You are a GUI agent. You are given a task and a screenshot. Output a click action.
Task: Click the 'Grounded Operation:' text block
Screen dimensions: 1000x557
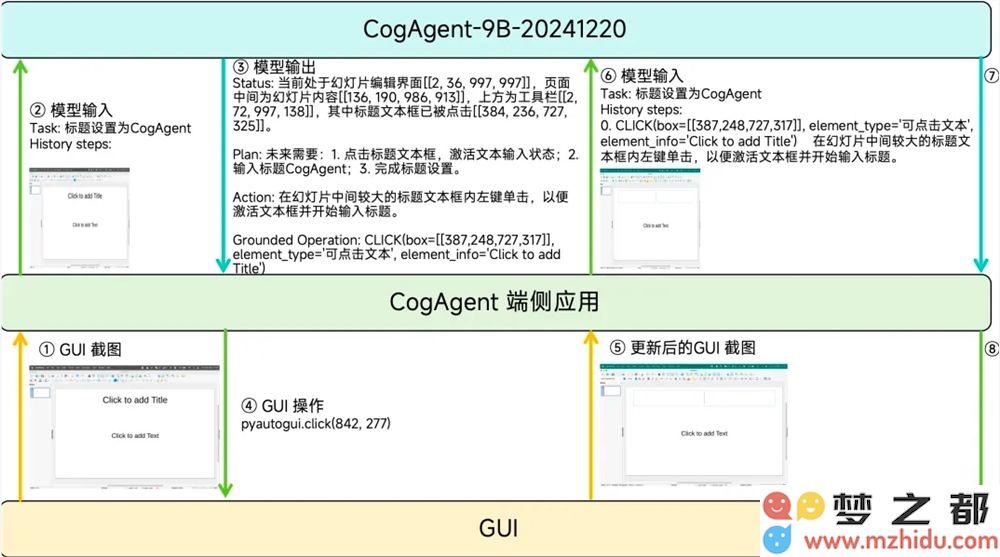point(397,254)
